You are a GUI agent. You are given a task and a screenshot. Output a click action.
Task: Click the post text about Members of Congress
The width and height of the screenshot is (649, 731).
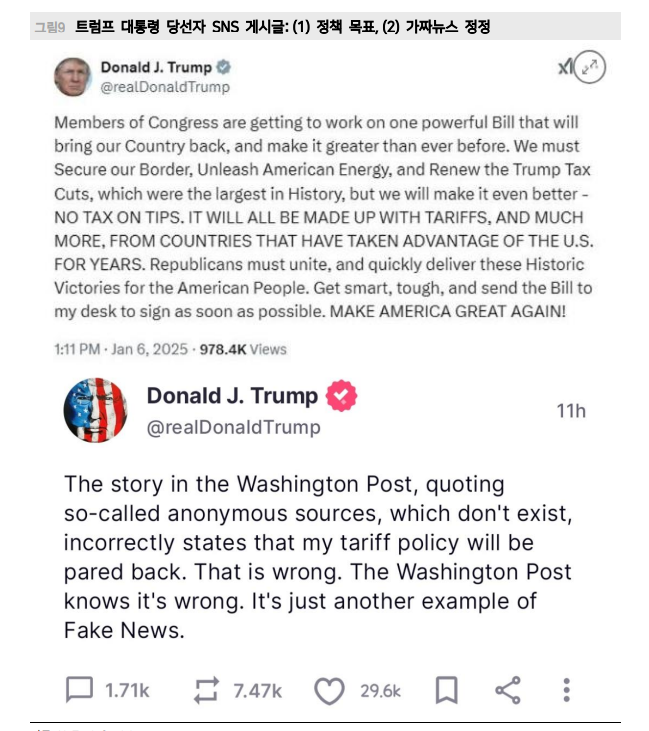click(x=322, y=216)
